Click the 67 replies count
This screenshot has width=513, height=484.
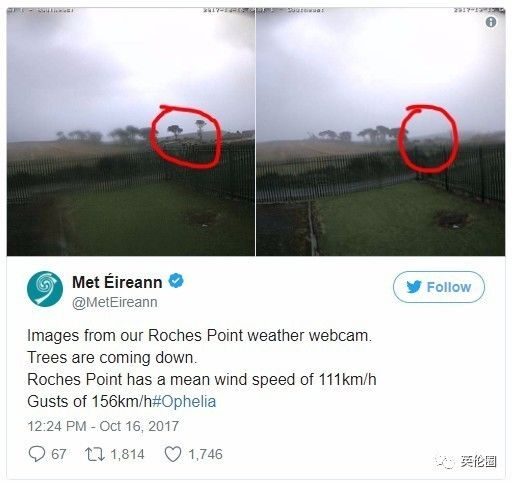coord(59,454)
